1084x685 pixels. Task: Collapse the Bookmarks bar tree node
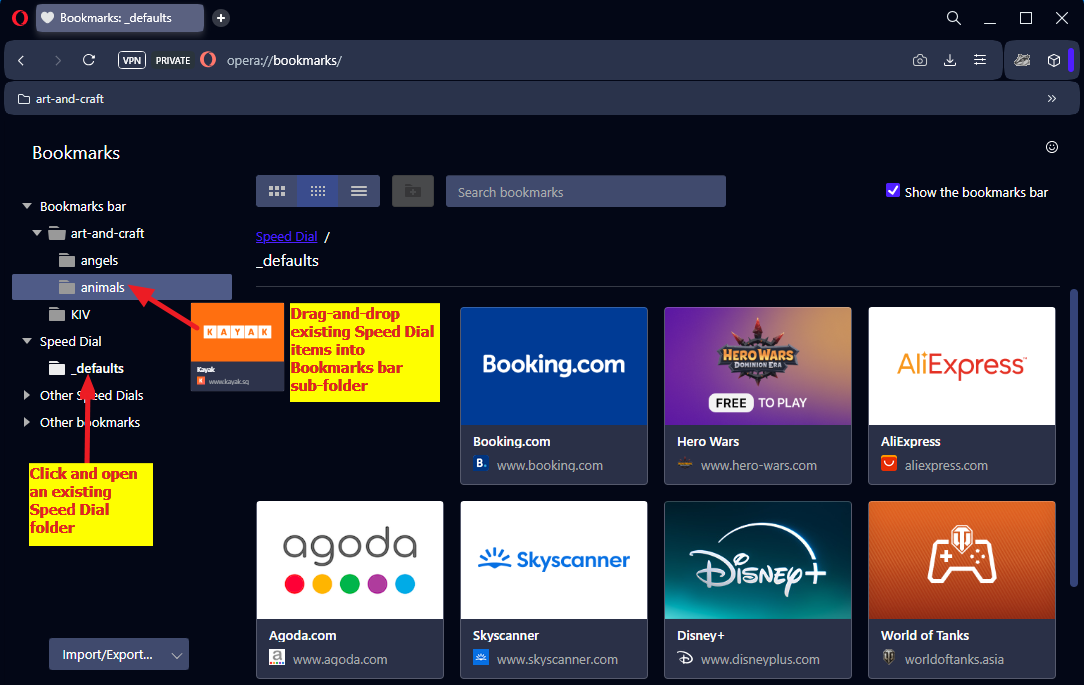pos(27,206)
